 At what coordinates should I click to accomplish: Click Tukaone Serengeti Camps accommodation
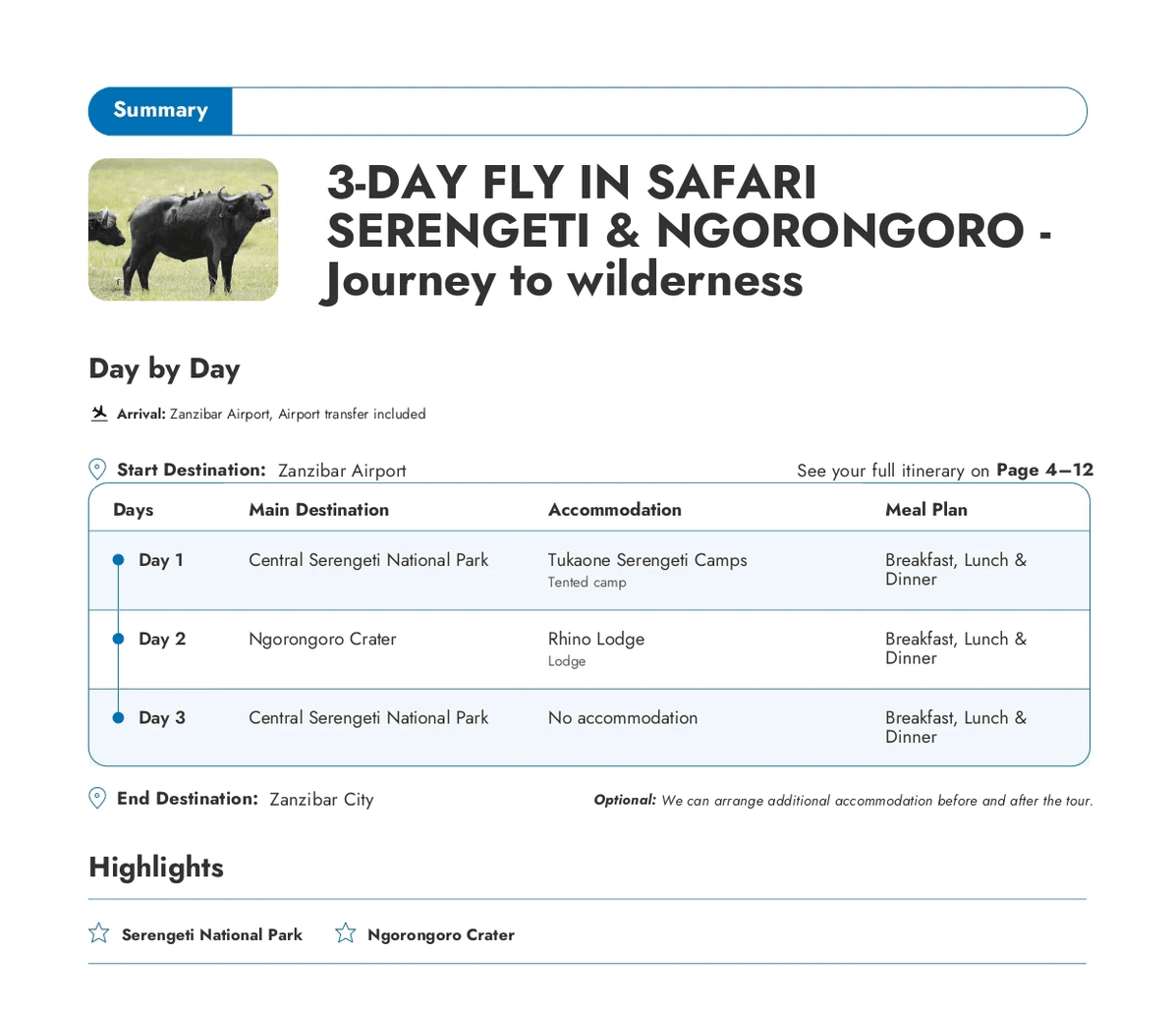click(x=647, y=560)
